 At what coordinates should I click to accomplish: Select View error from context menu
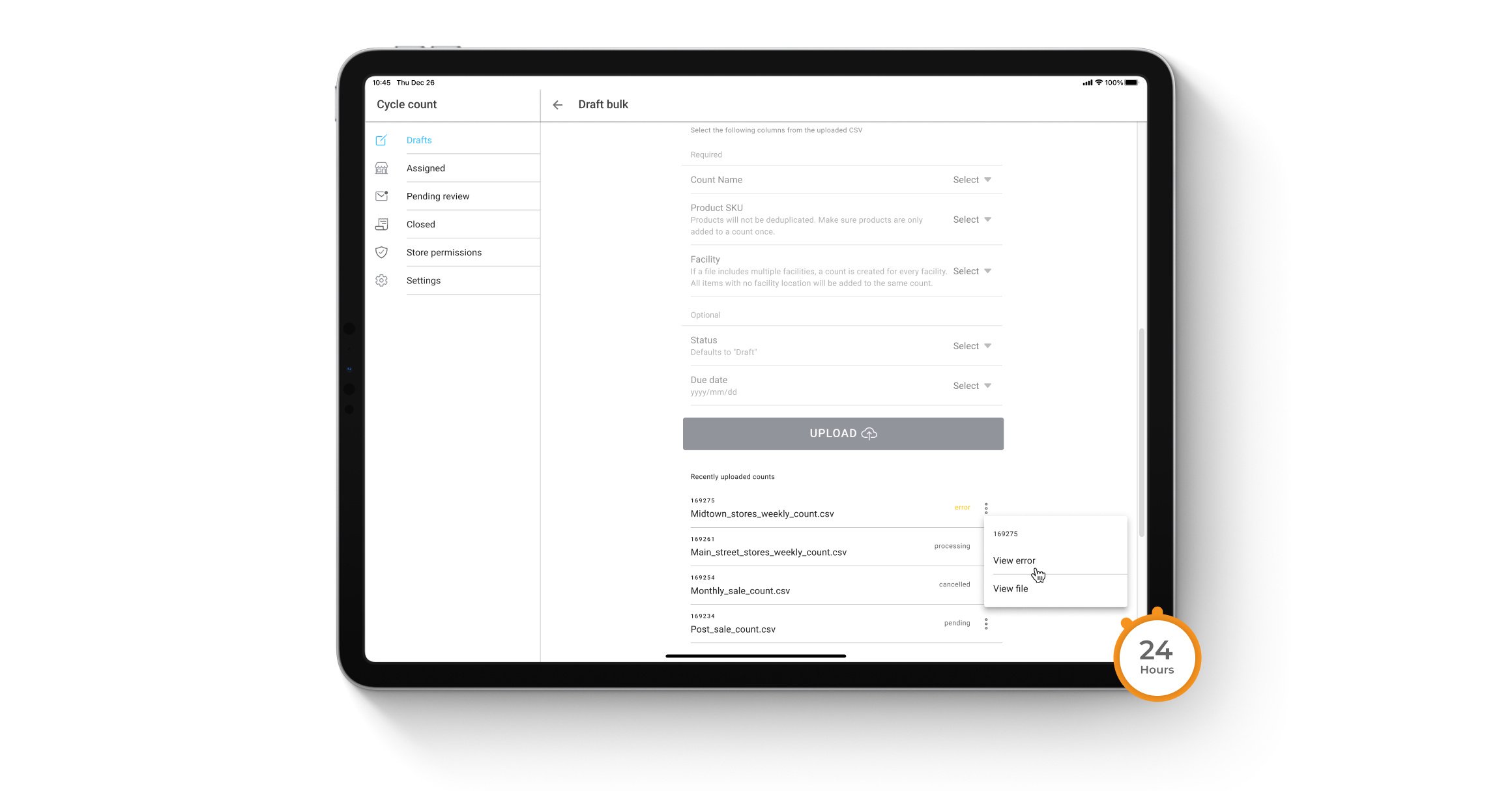click(x=1014, y=560)
